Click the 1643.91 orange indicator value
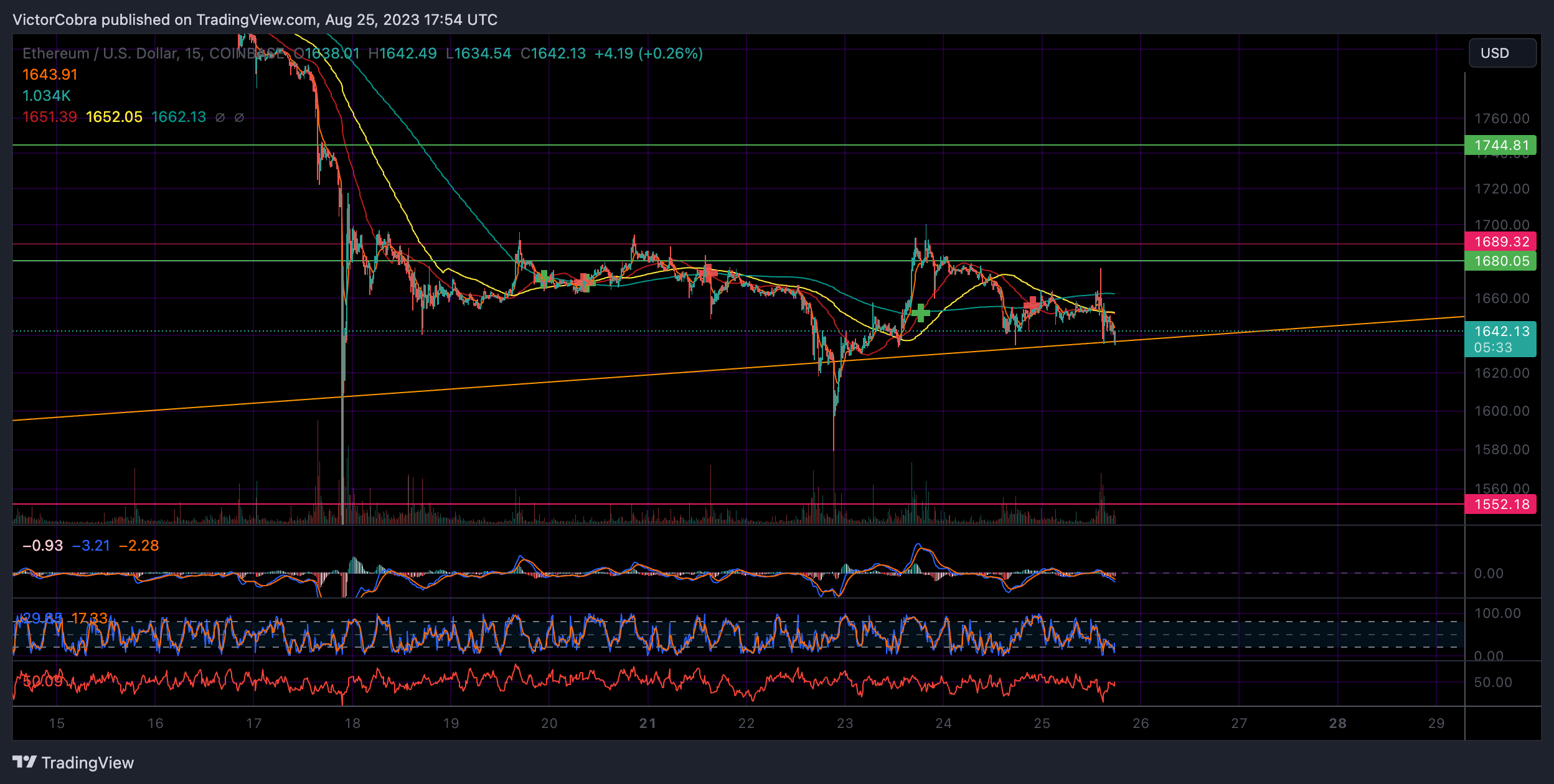The height and width of the screenshot is (784, 1554). pyautogui.click(x=50, y=75)
